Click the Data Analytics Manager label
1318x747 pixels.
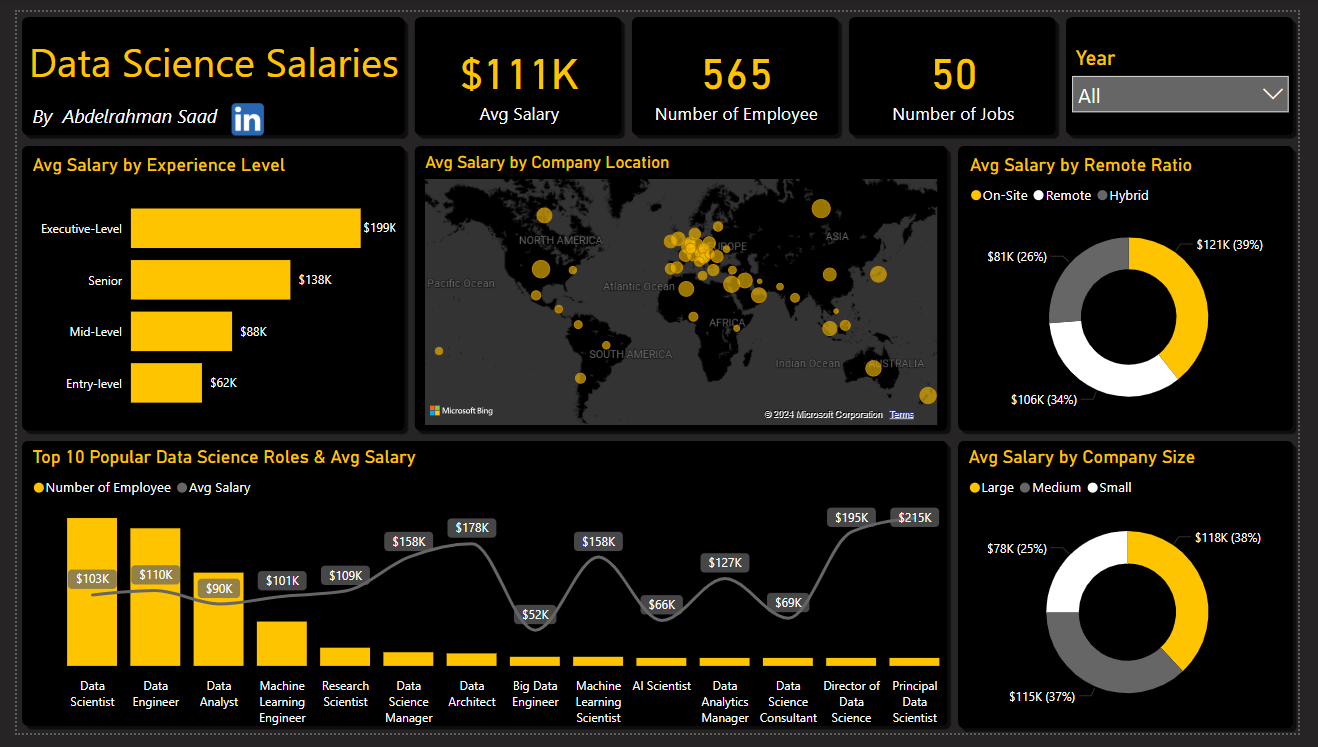pyautogui.click(x=725, y=701)
